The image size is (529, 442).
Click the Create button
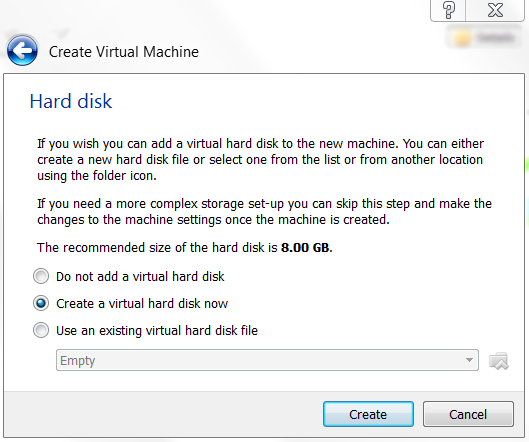click(368, 414)
